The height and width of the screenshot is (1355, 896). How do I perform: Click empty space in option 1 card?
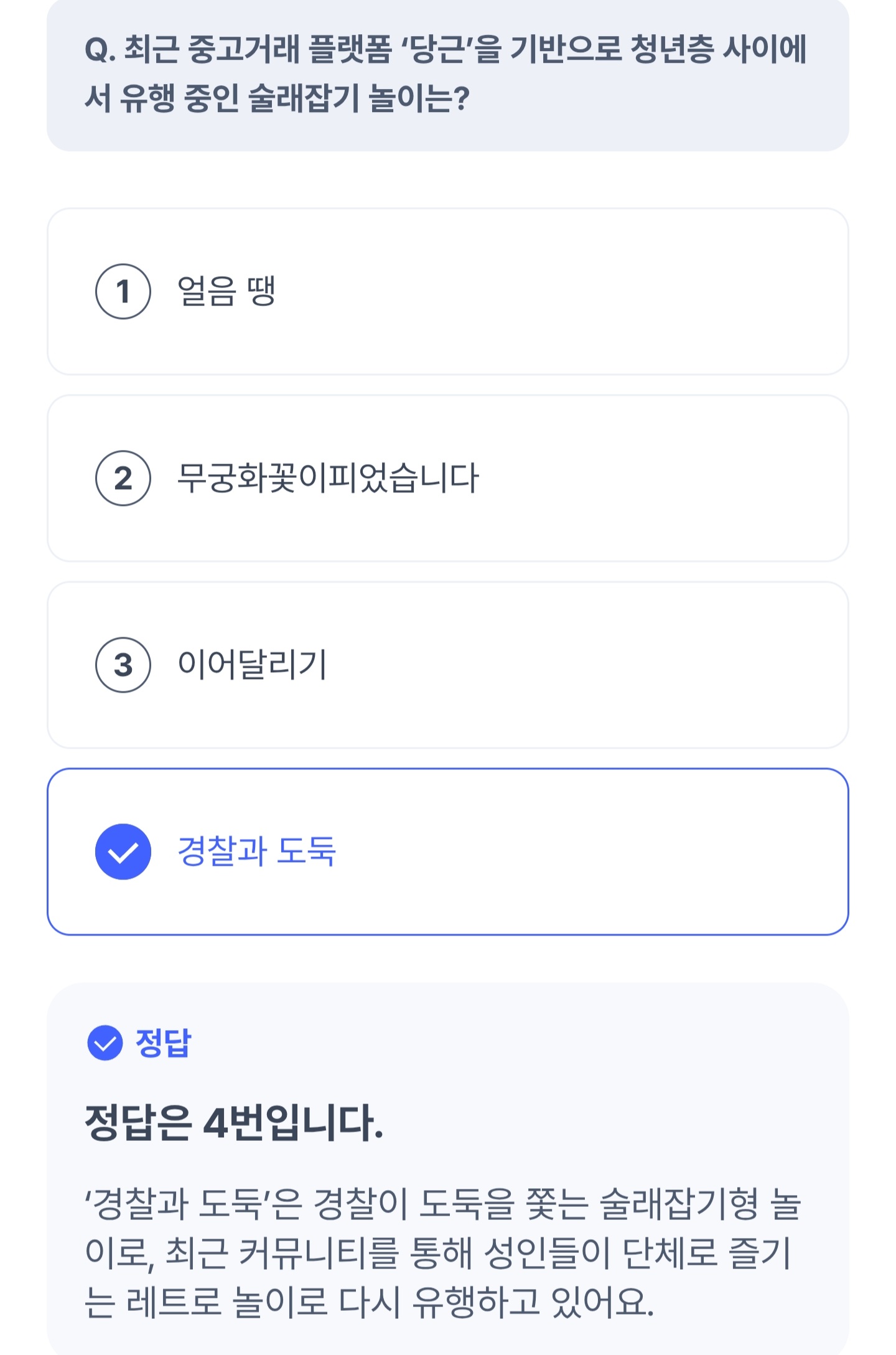tap(560, 291)
